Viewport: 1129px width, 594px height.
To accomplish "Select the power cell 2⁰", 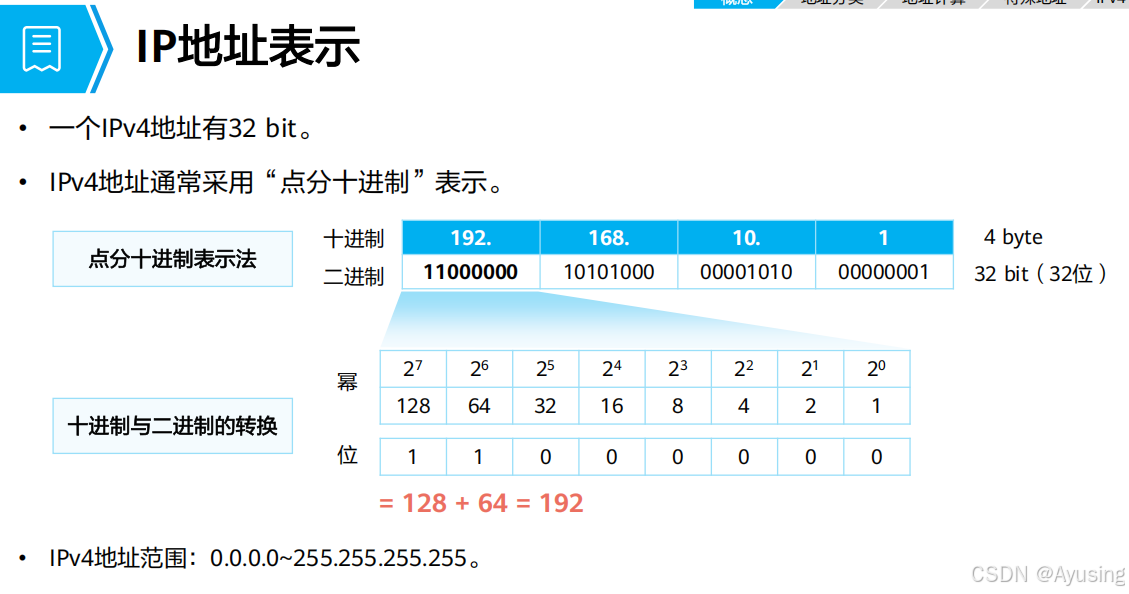I will pyautogui.click(x=876, y=369).
